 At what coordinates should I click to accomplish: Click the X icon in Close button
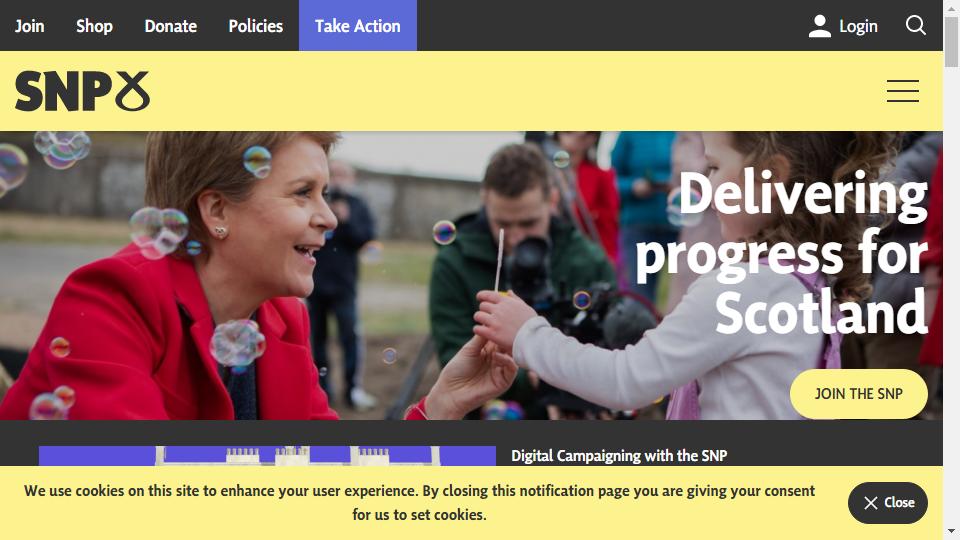(x=871, y=503)
